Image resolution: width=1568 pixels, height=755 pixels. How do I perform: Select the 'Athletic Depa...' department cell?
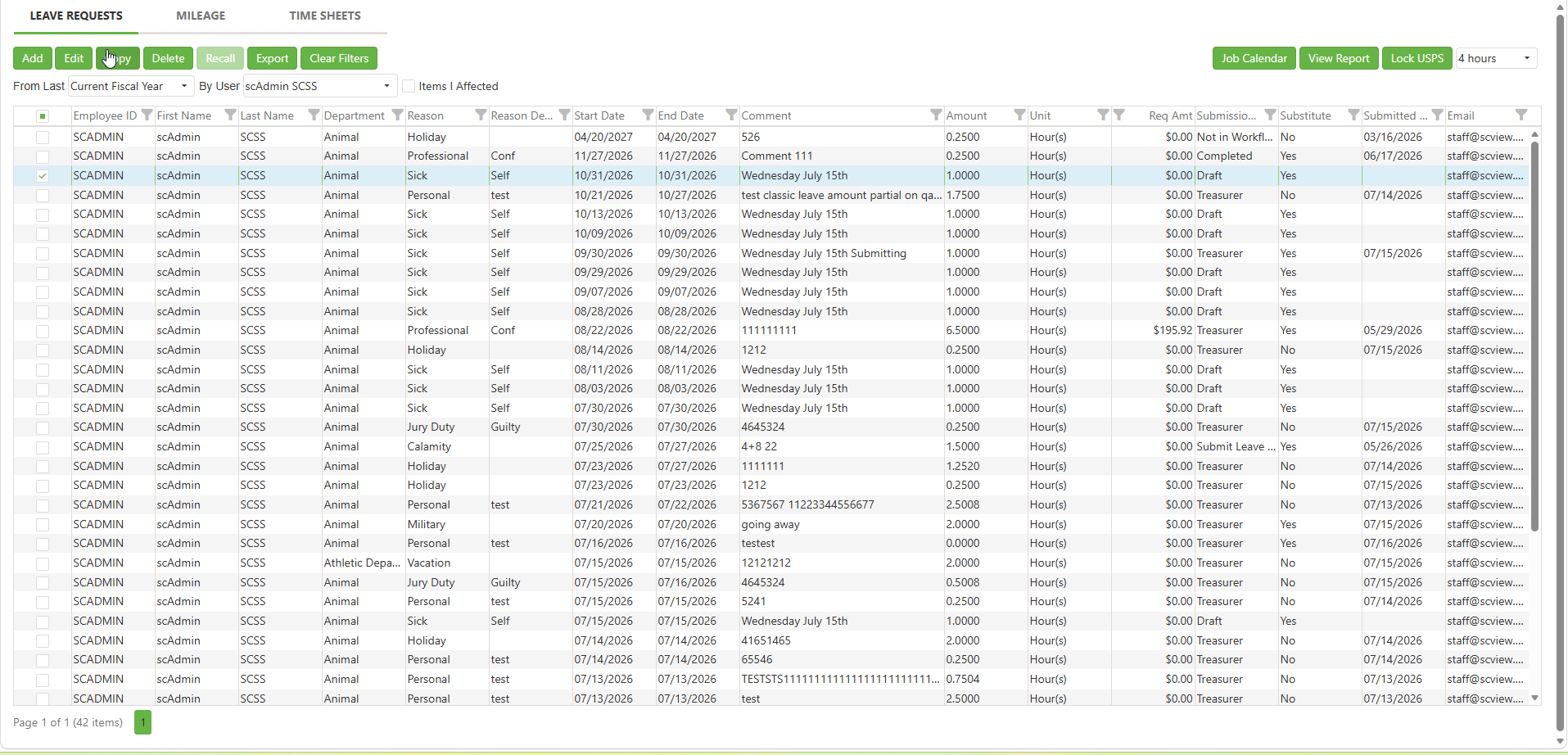[362, 563]
